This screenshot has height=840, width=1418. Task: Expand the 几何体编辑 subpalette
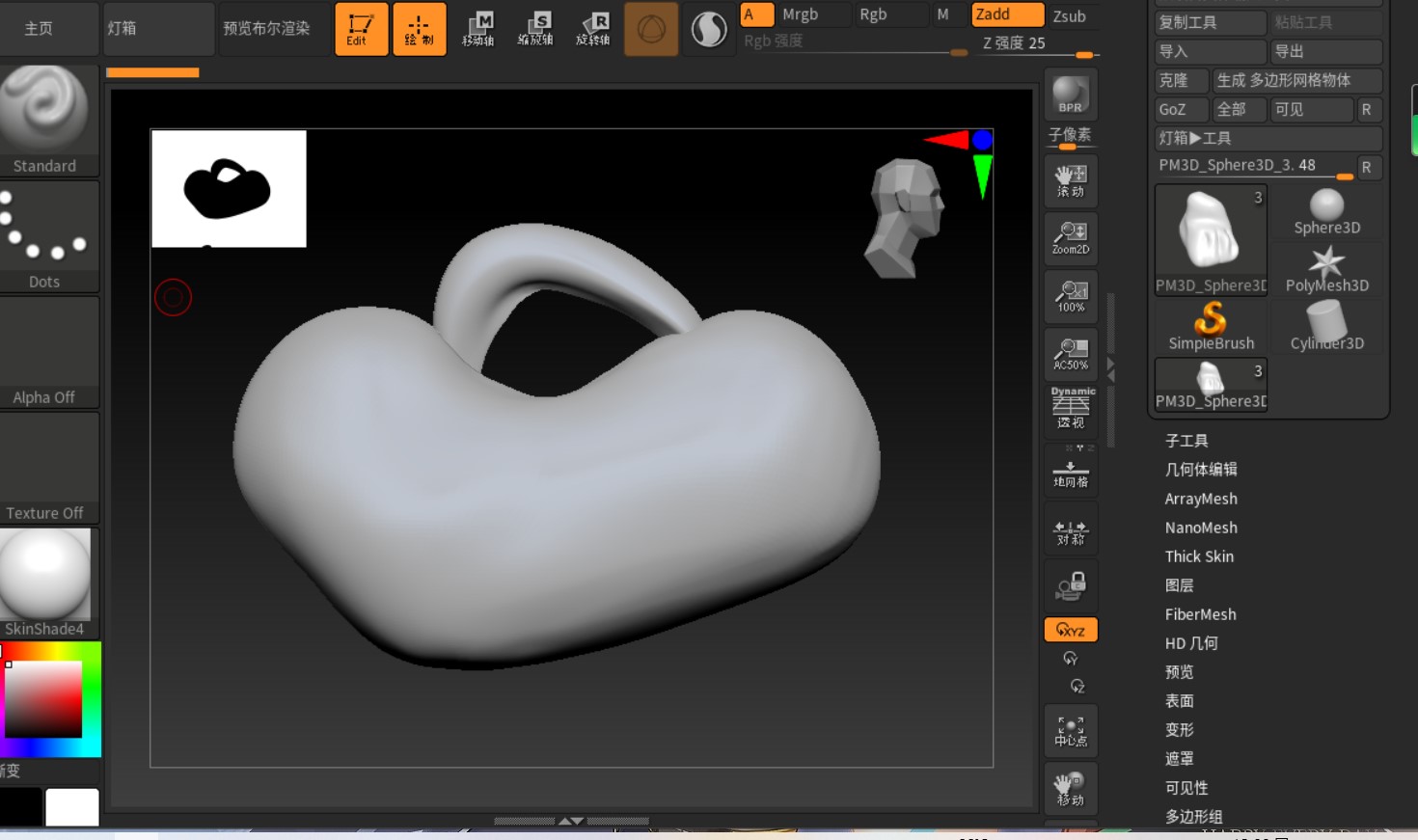[x=1201, y=470]
